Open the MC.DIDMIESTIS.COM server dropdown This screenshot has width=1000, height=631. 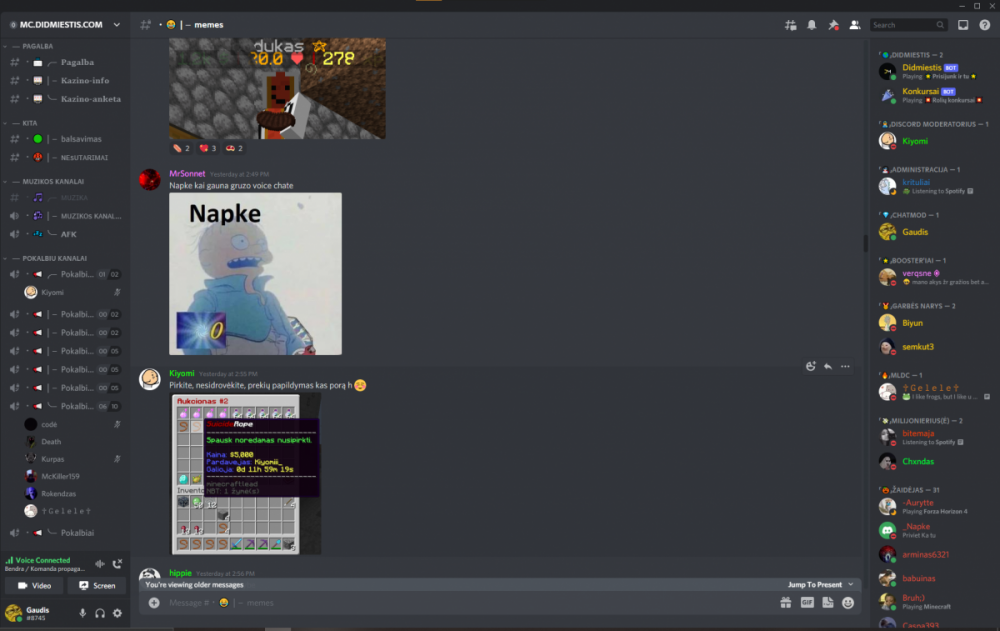pos(66,25)
